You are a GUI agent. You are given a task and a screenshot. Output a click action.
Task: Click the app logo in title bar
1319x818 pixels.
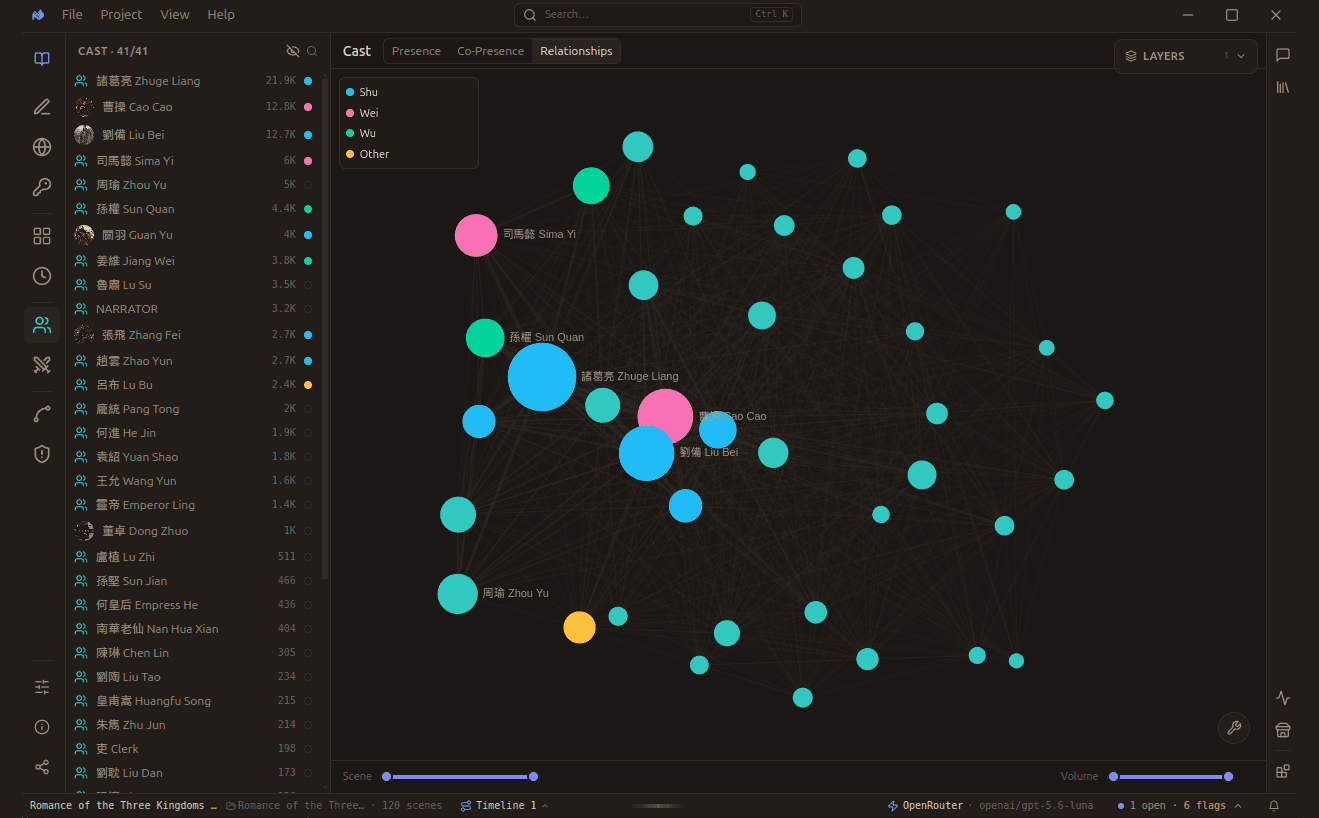click(x=38, y=15)
